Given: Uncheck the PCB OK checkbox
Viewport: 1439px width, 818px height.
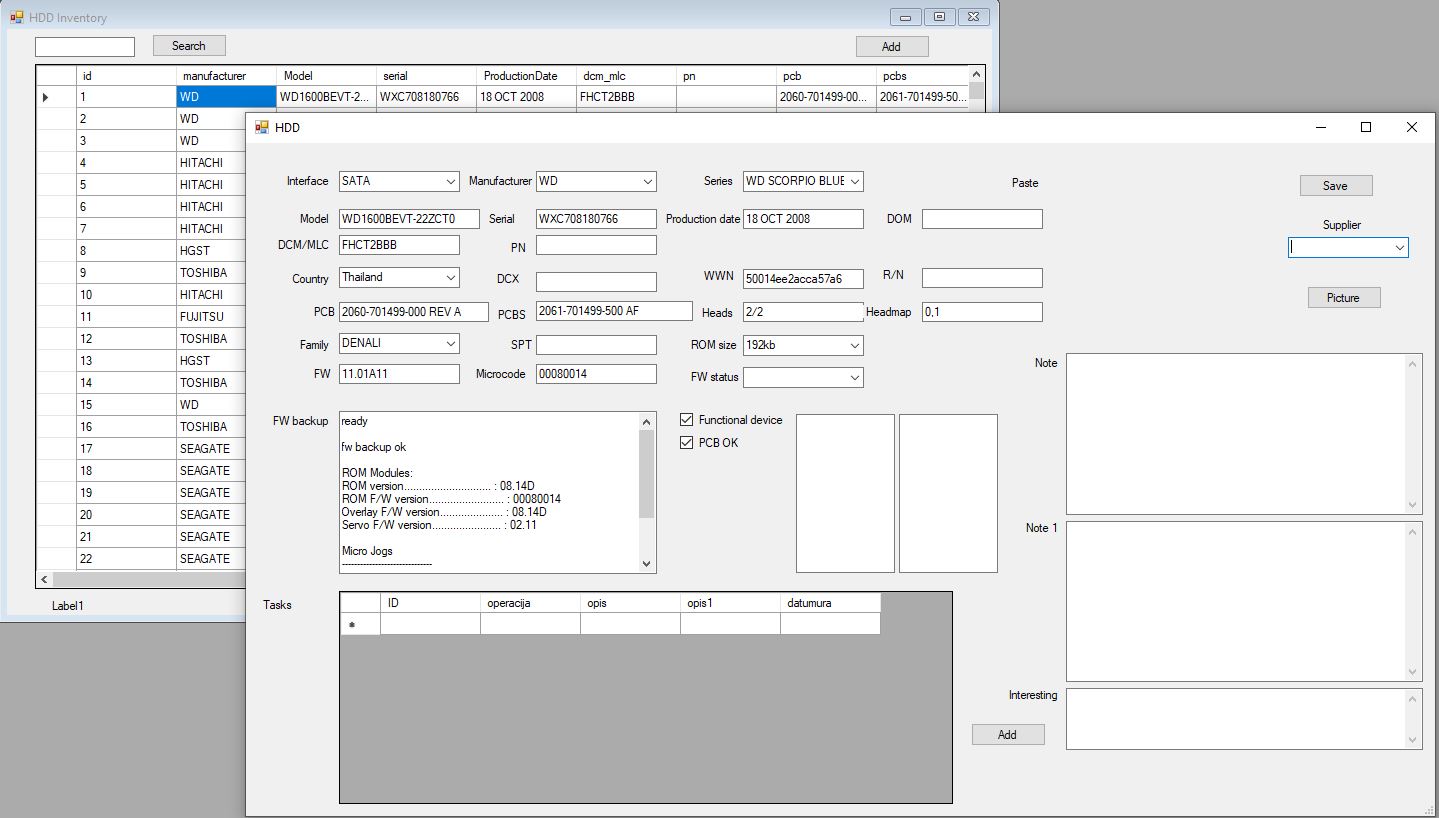Looking at the screenshot, I should [x=687, y=443].
